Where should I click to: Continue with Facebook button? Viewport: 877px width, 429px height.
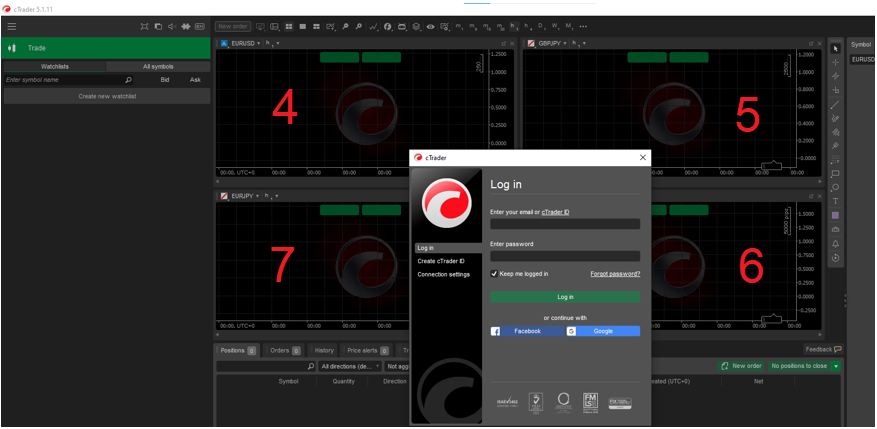(527, 331)
